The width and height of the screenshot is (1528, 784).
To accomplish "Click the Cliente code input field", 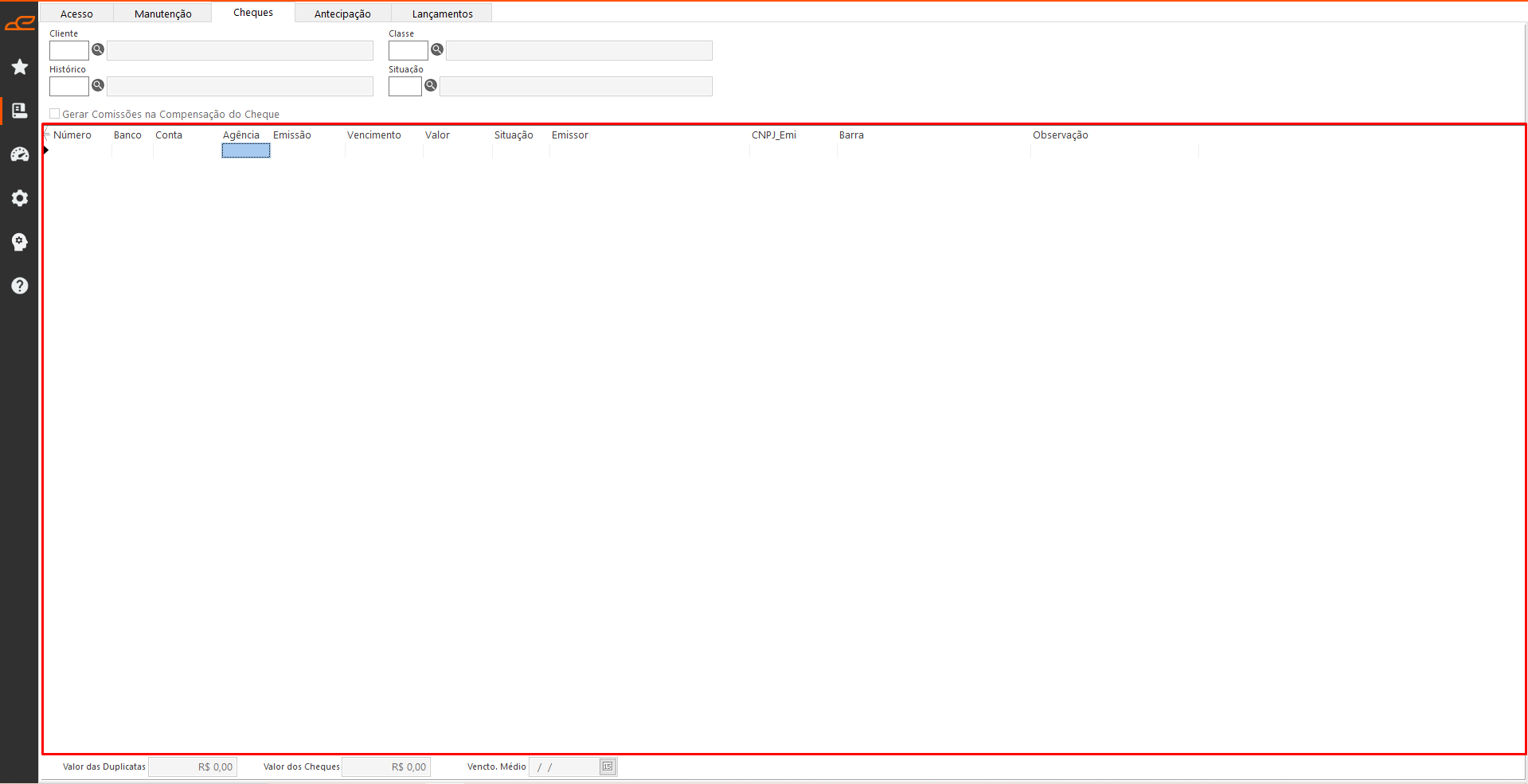I will tap(69, 50).
